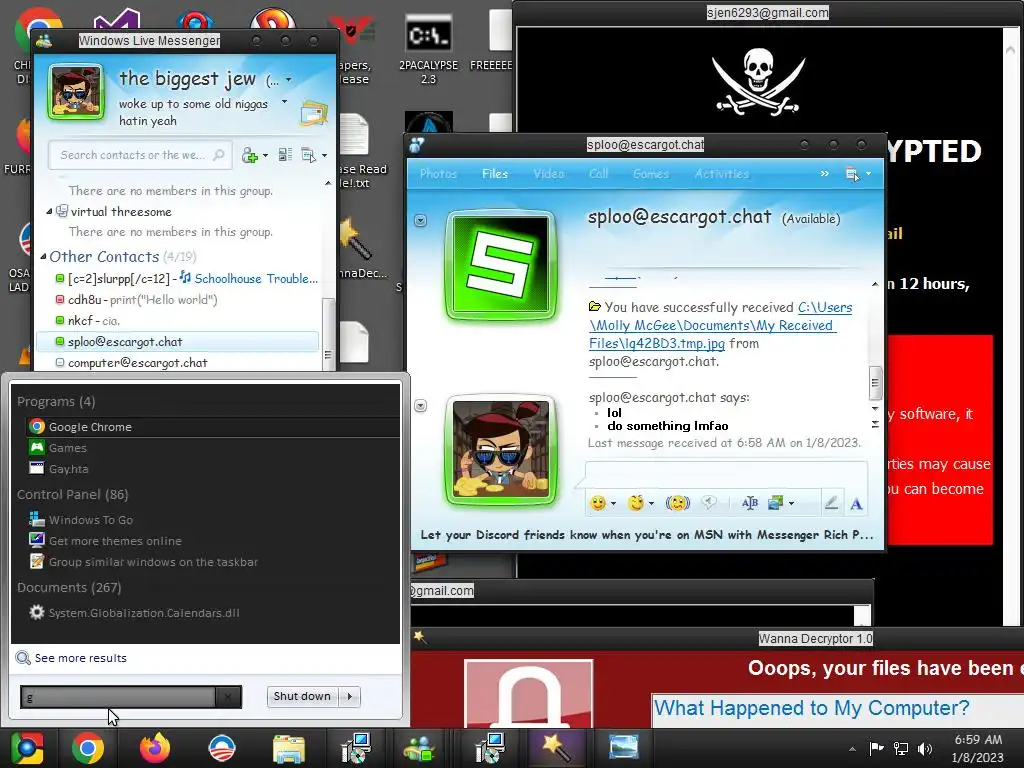Open the personal message dropdown arrow

[284, 102]
